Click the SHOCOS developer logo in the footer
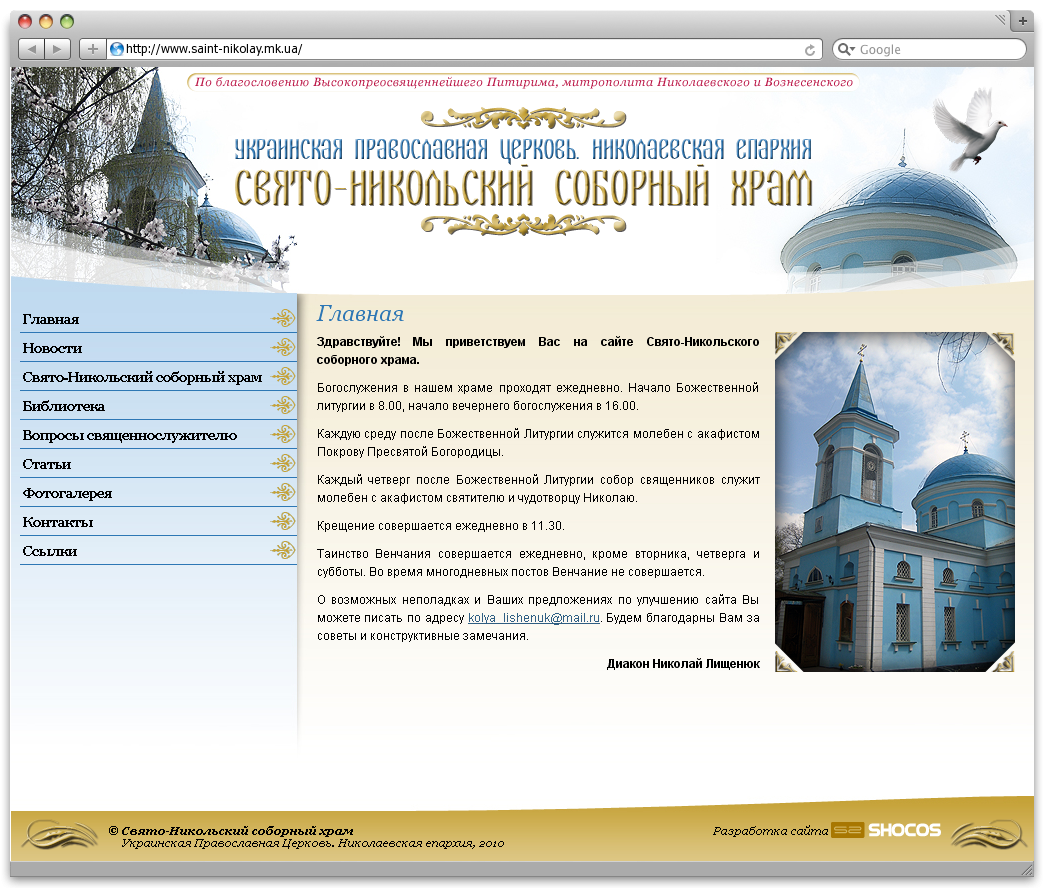The image size is (1044, 888). click(886, 829)
